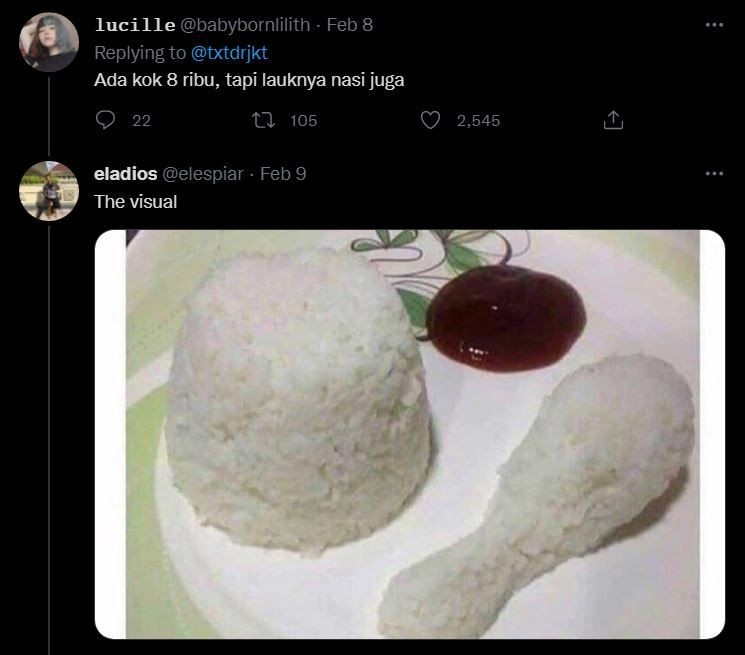The height and width of the screenshot is (655, 745).
Task: Enlarge the rice plate photo
Action: pyautogui.click(x=410, y=434)
